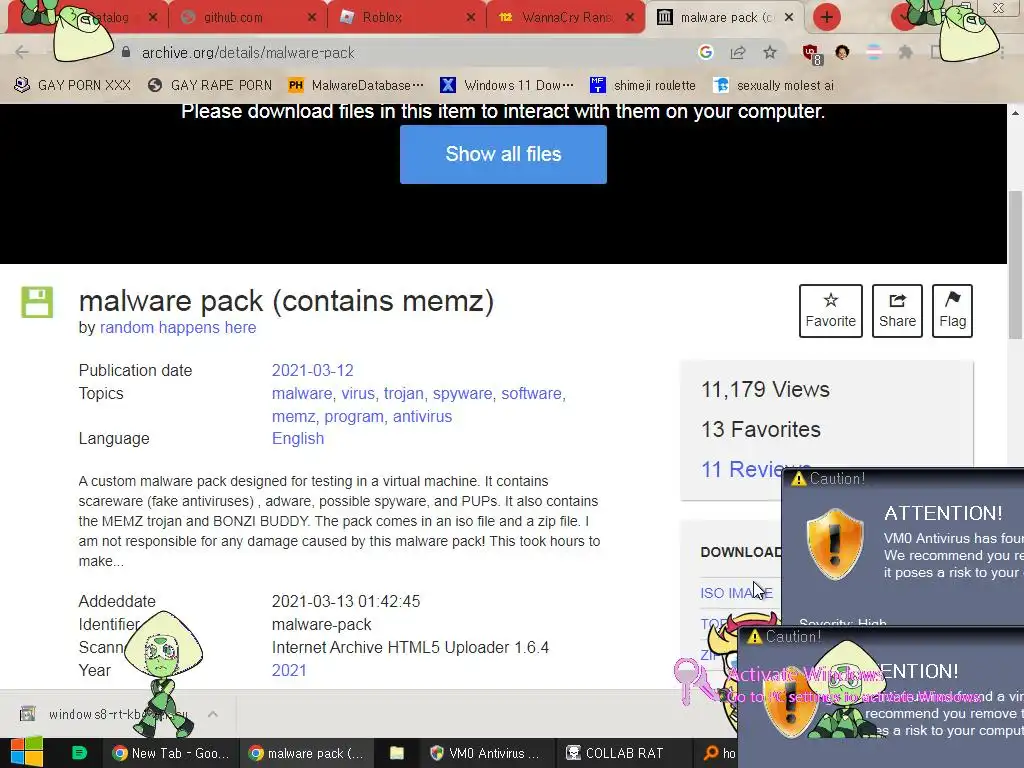
Task: Expand the windows8-rt download item menu
Action: [x=213, y=714]
